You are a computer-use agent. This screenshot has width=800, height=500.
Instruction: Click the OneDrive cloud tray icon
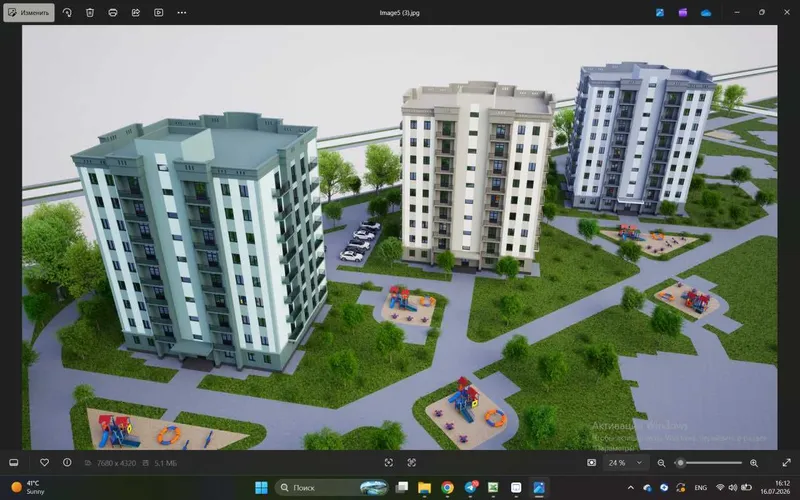647,488
